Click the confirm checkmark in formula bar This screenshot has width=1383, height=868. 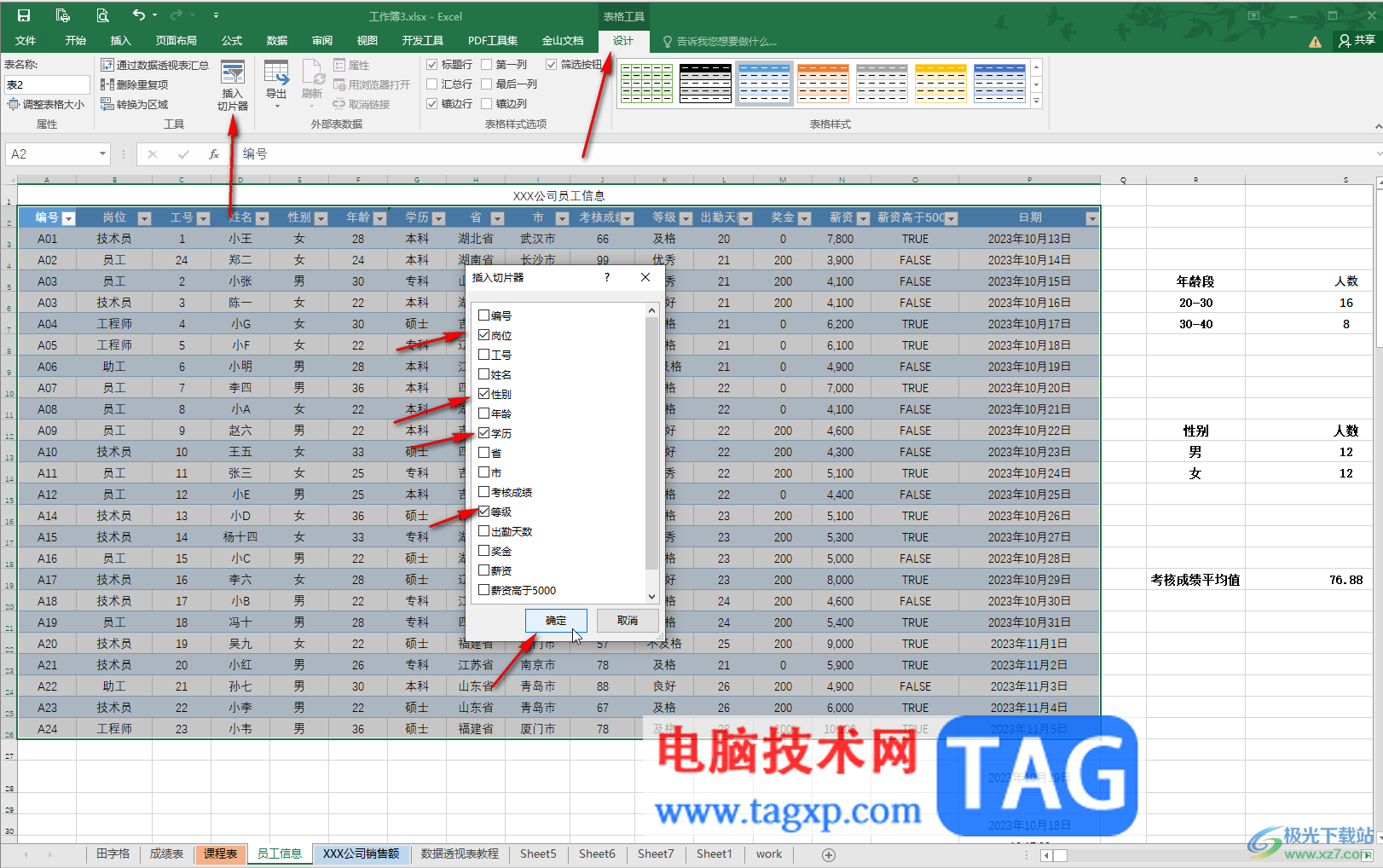[x=183, y=154]
